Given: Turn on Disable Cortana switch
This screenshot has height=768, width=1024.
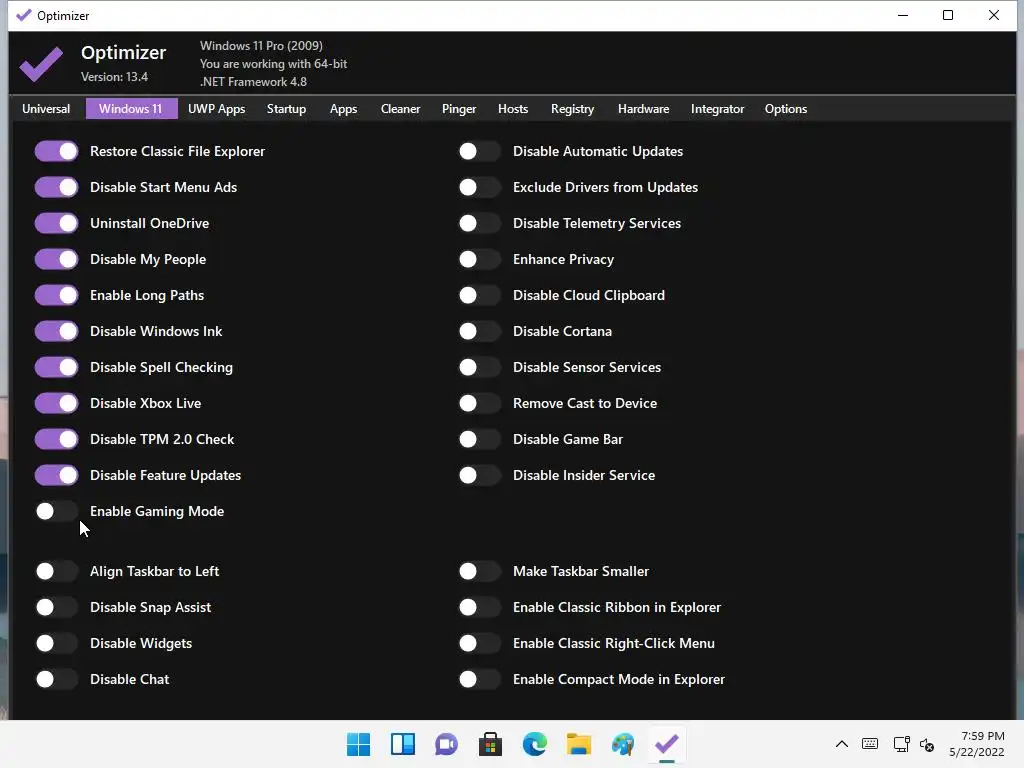Looking at the screenshot, I should point(479,331).
